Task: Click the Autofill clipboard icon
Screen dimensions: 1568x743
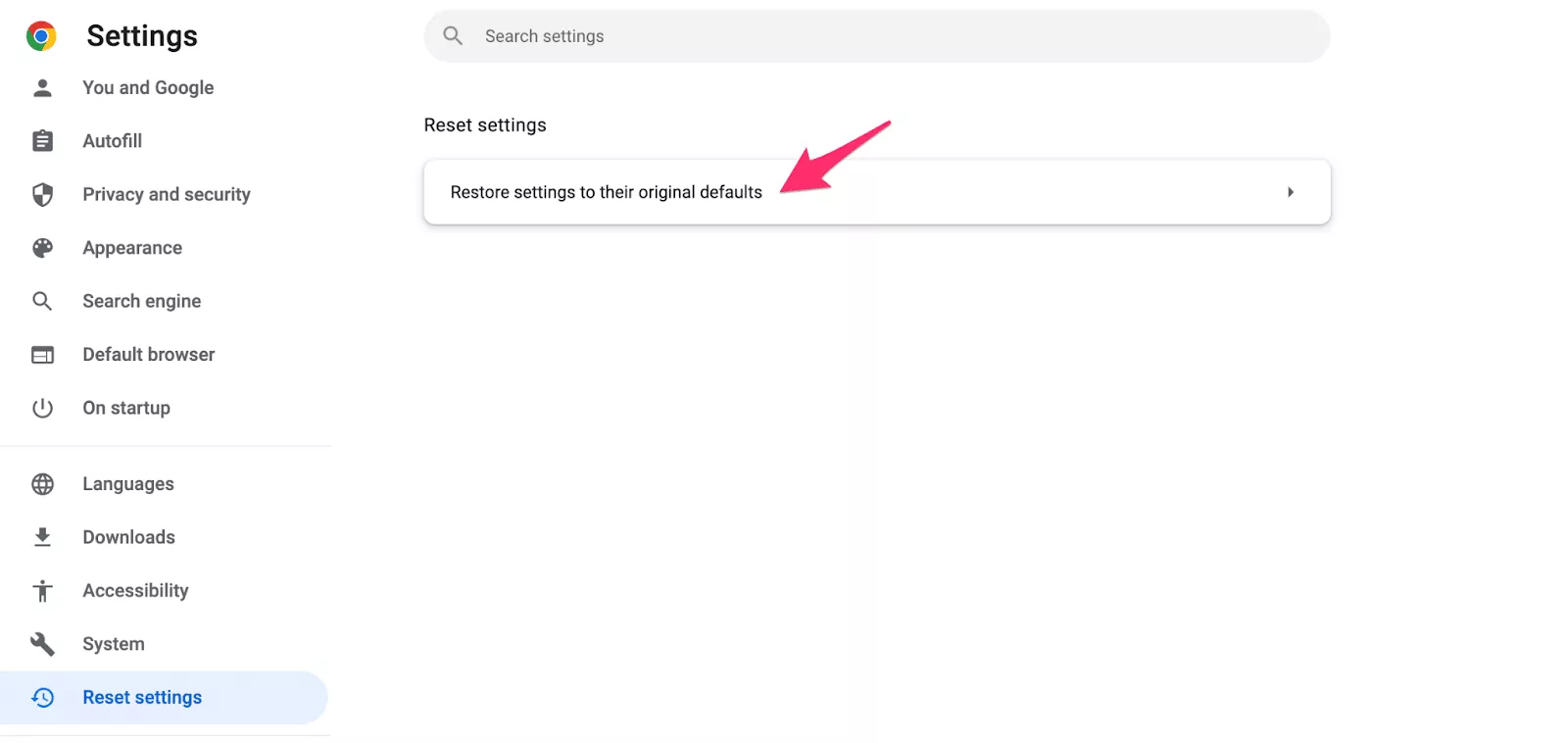Action: (42, 141)
